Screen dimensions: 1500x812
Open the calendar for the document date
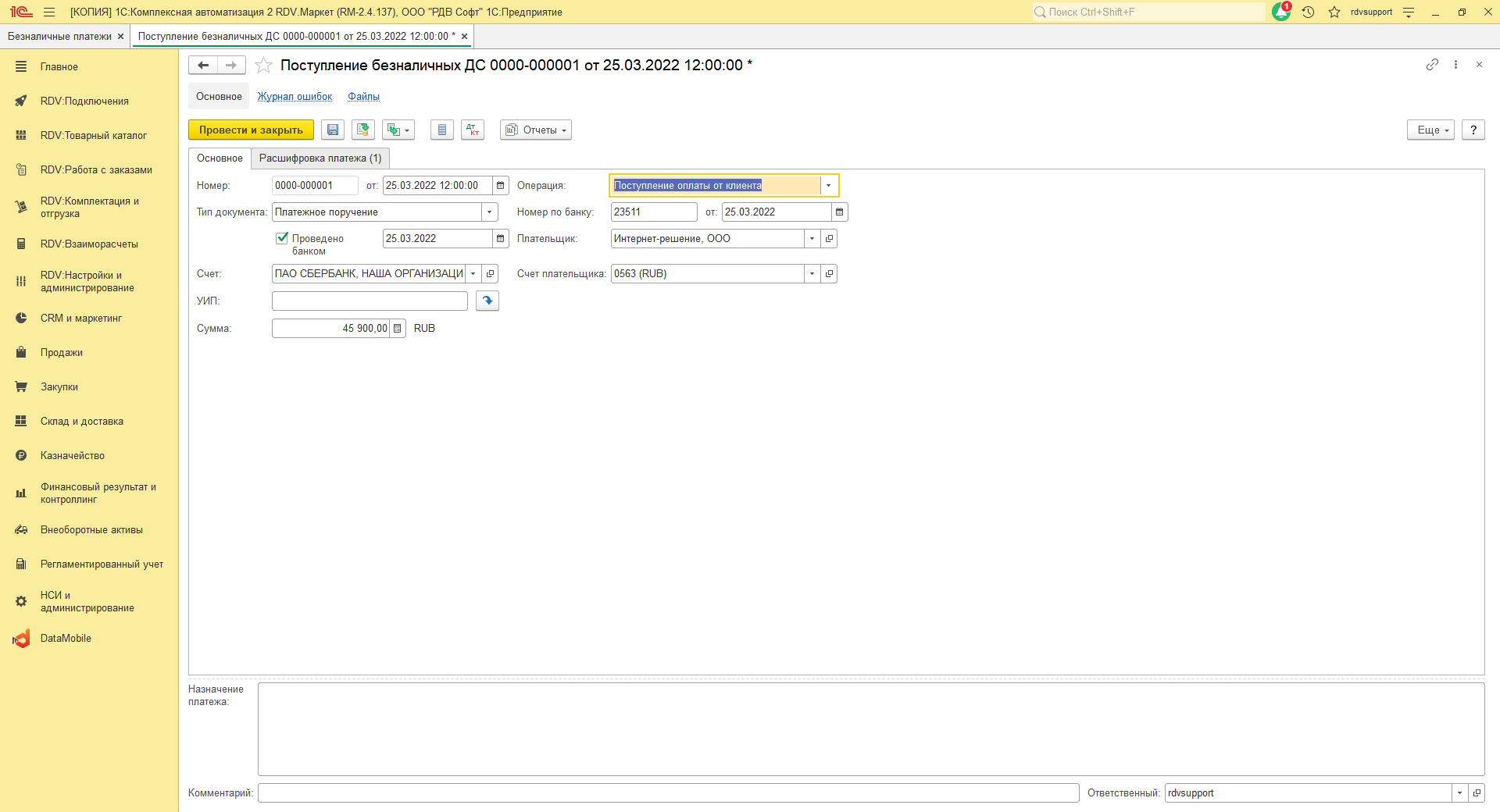(x=501, y=186)
